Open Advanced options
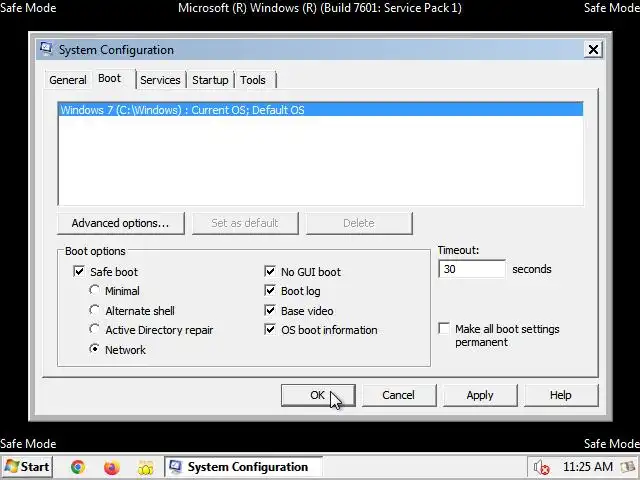This screenshot has width=640, height=480. (x=120, y=223)
